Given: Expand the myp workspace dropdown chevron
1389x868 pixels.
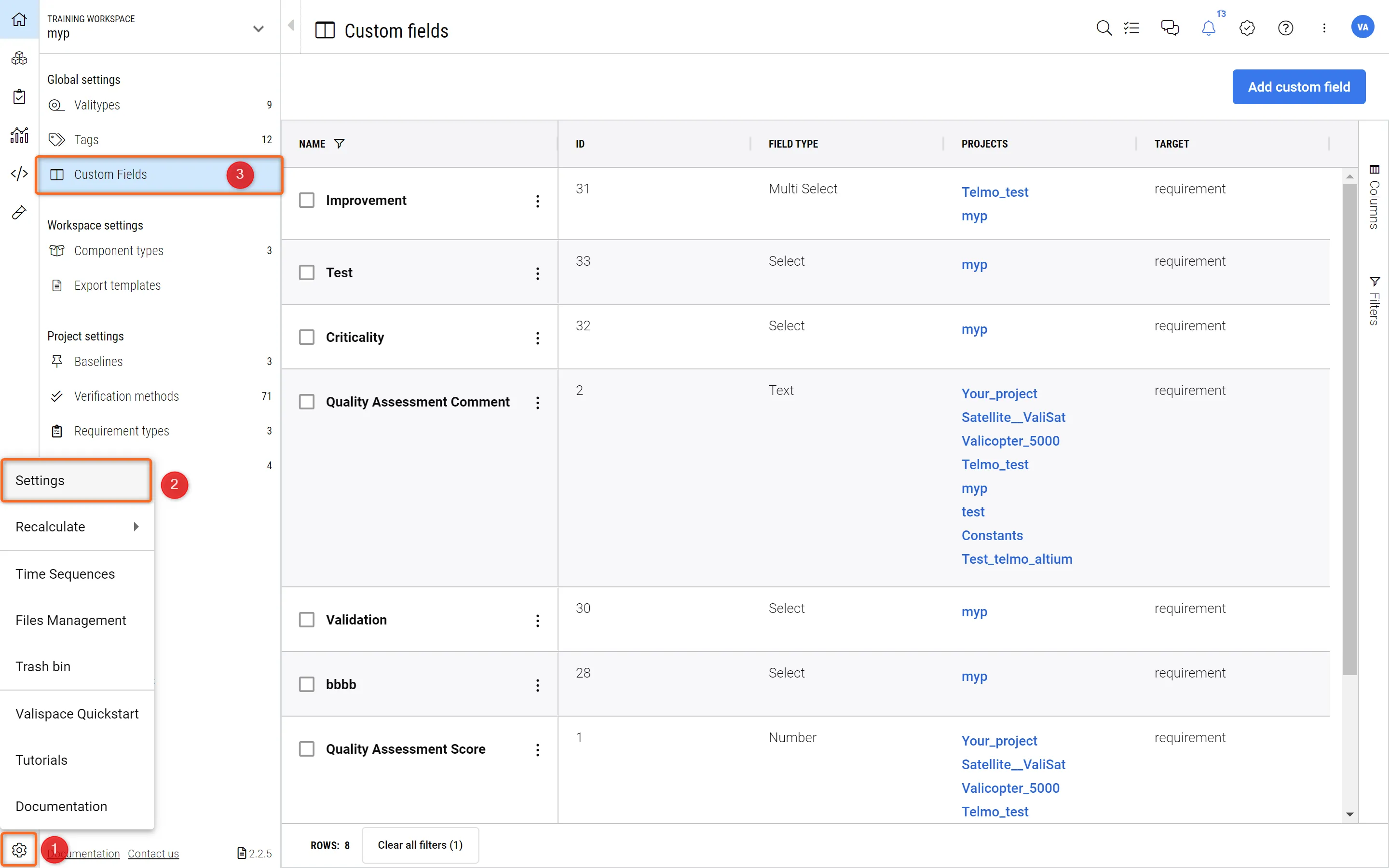Looking at the screenshot, I should tap(259, 29).
